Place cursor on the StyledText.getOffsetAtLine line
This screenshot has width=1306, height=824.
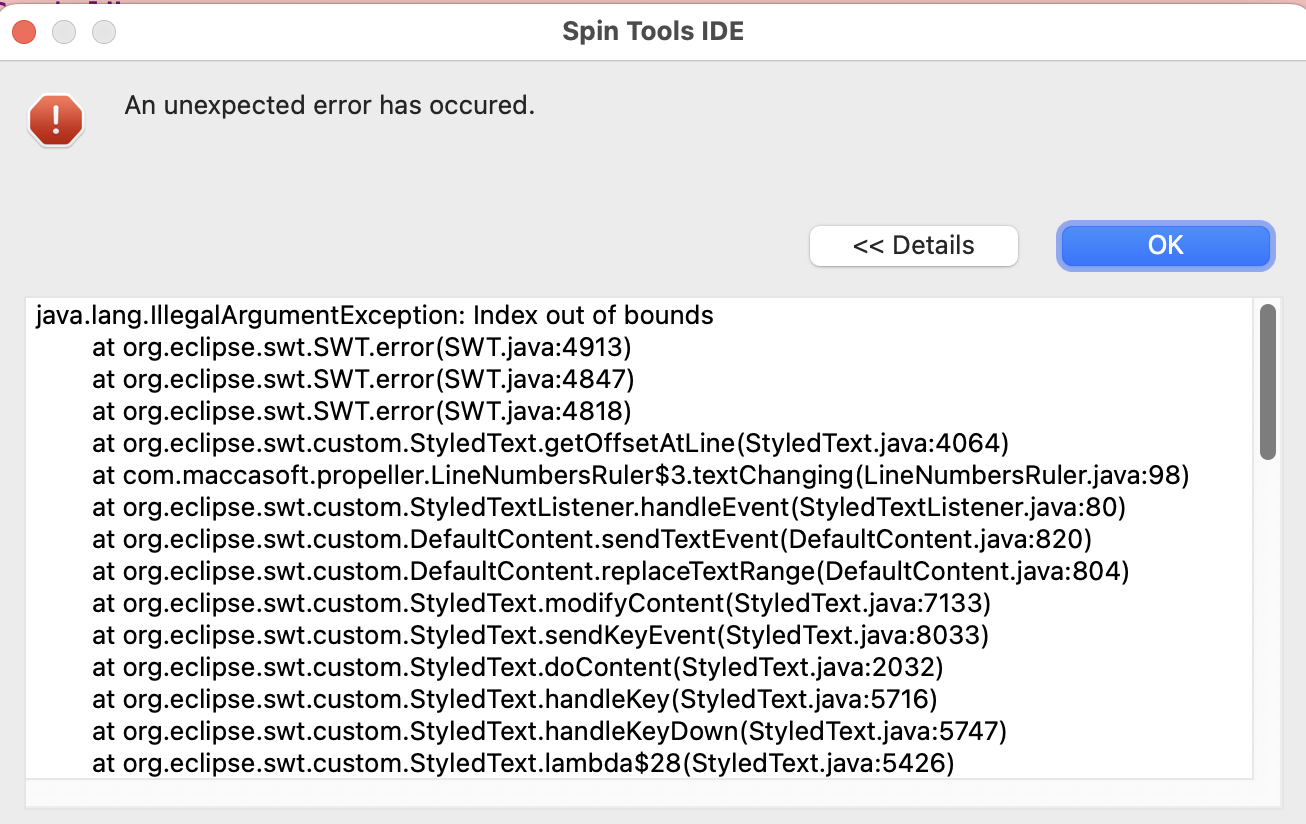tap(550, 444)
